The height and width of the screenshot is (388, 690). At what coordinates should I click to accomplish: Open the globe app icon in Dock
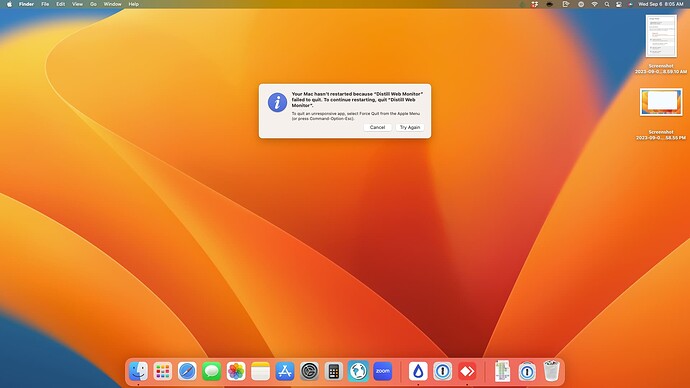click(x=358, y=371)
